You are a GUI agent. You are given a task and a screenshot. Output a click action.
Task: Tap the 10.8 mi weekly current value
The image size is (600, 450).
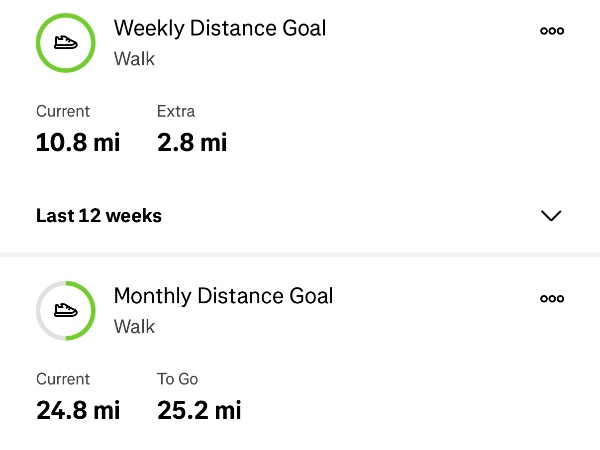click(x=78, y=142)
